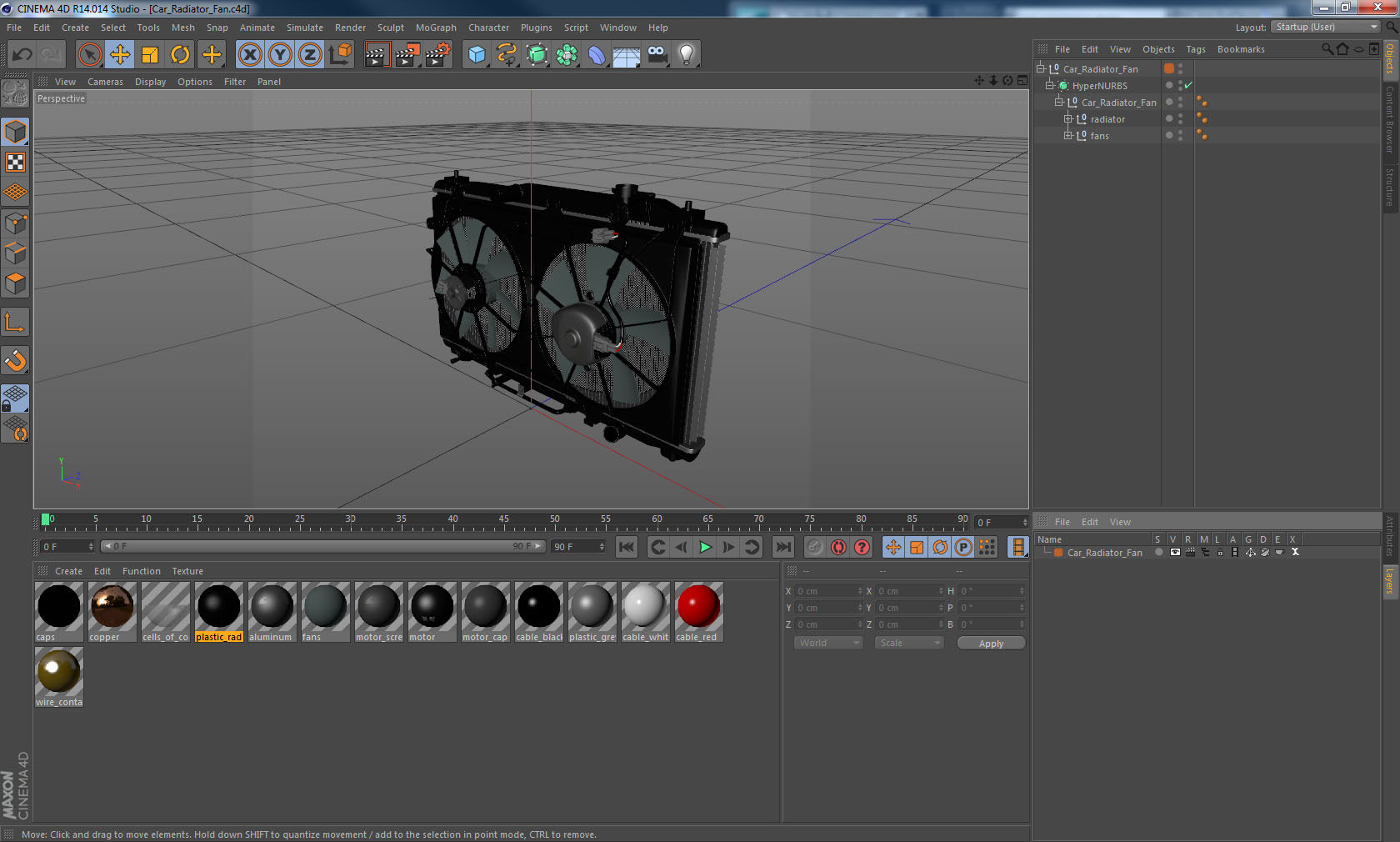
Task: Render to Picture Viewer
Action: pyautogui.click(x=407, y=55)
